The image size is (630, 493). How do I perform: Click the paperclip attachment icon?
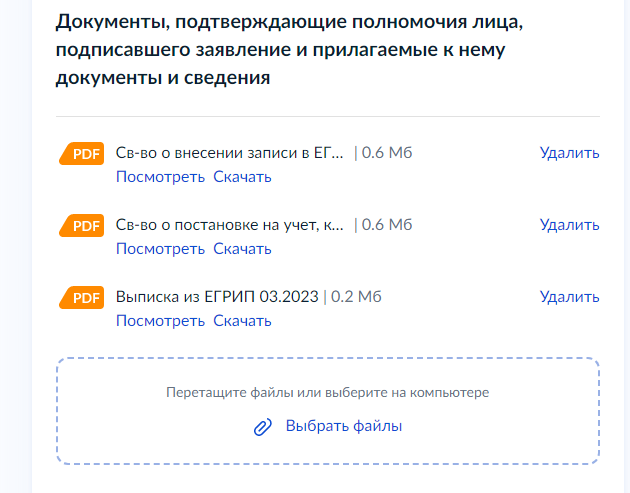coord(263,427)
